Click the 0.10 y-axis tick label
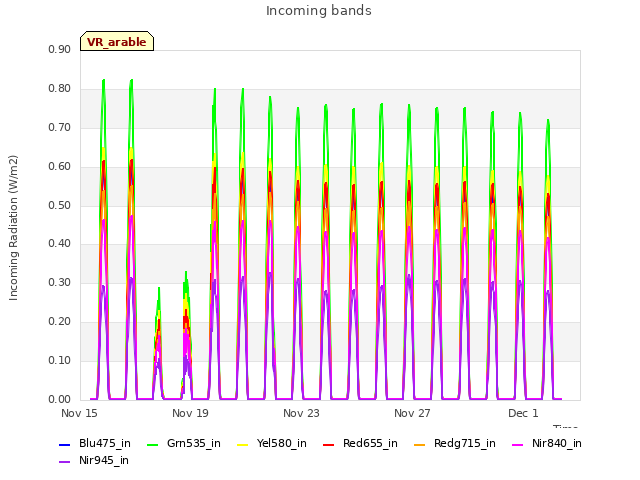This screenshot has width=640, height=480. point(59,360)
